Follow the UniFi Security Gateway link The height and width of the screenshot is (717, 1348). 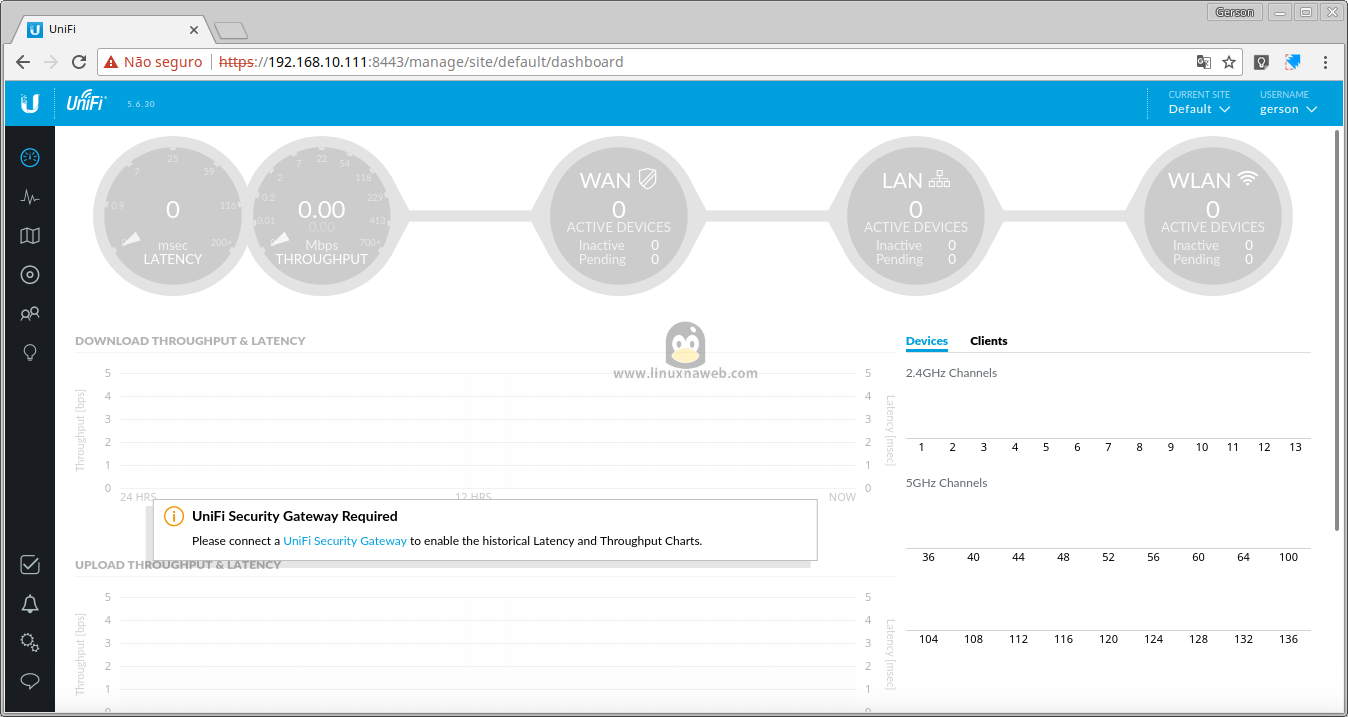[345, 541]
